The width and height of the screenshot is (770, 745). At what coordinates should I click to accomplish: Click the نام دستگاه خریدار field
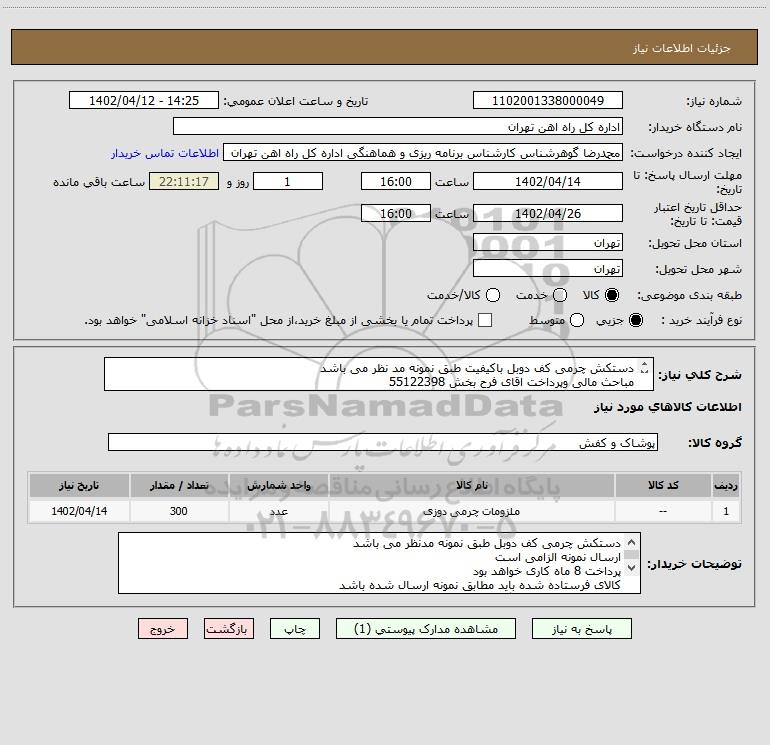[x=398, y=126]
